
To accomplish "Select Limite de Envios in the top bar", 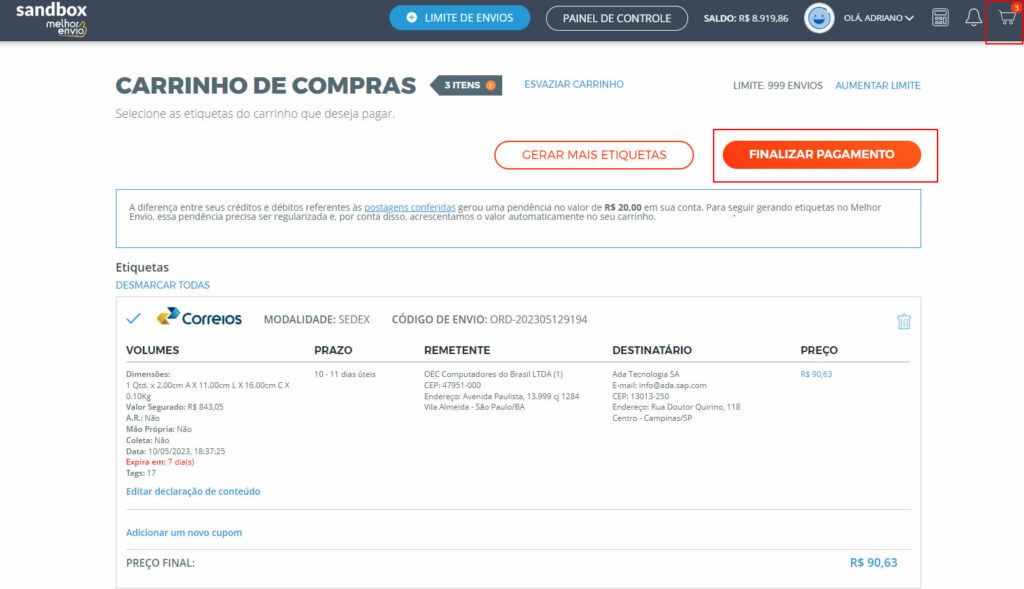I will [x=459, y=17].
